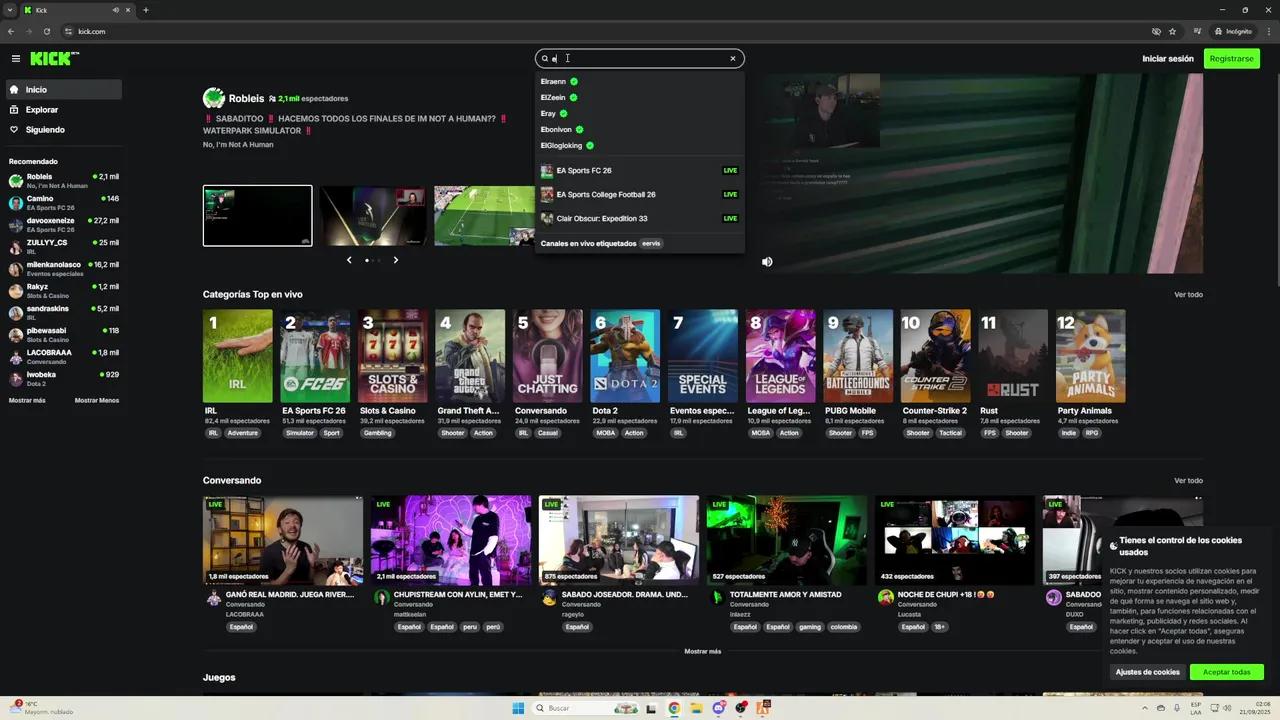This screenshot has height=720, width=1280.
Task: Click Mostrar más below Conversando streams
Action: coord(702,651)
